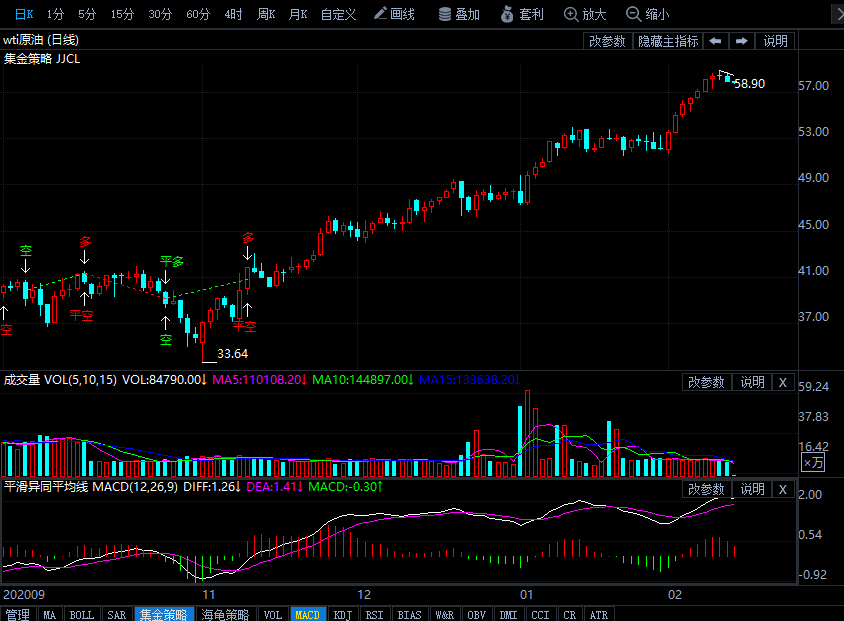Click the left arrow in main chart header
This screenshot has width=844, height=621.
click(716, 41)
